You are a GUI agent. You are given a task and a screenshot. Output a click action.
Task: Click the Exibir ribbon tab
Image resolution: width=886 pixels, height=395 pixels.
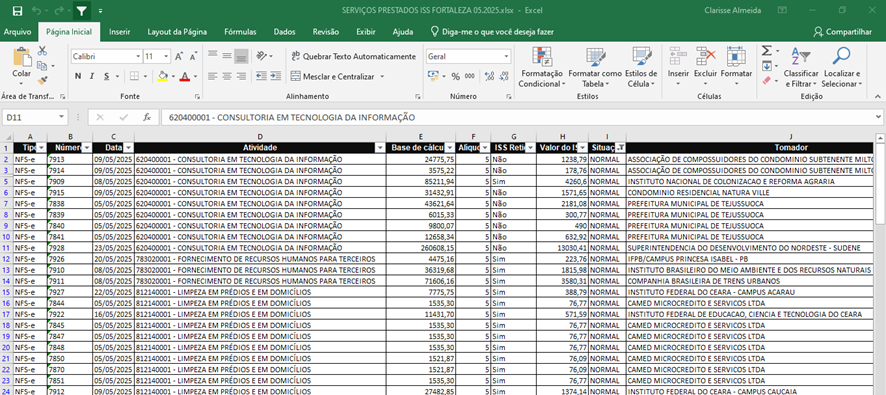[x=366, y=32]
